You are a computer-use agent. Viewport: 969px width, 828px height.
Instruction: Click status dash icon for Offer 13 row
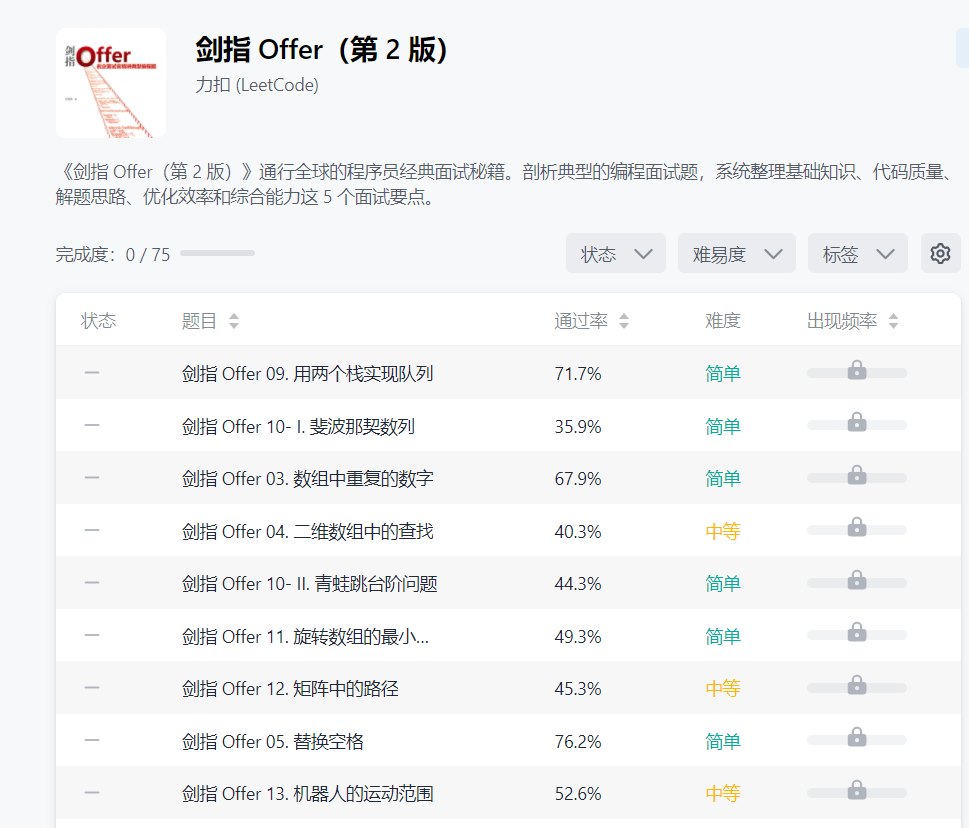click(92, 793)
